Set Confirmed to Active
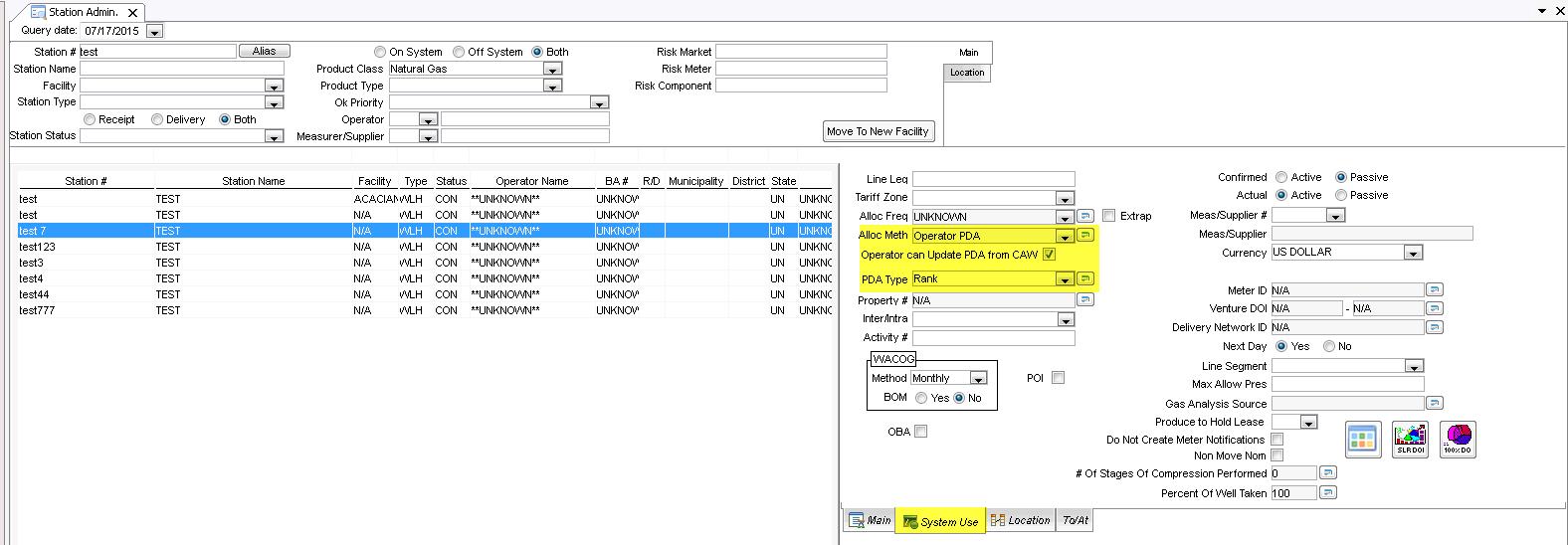Screen dimensions: 1568x545 (x=1281, y=177)
